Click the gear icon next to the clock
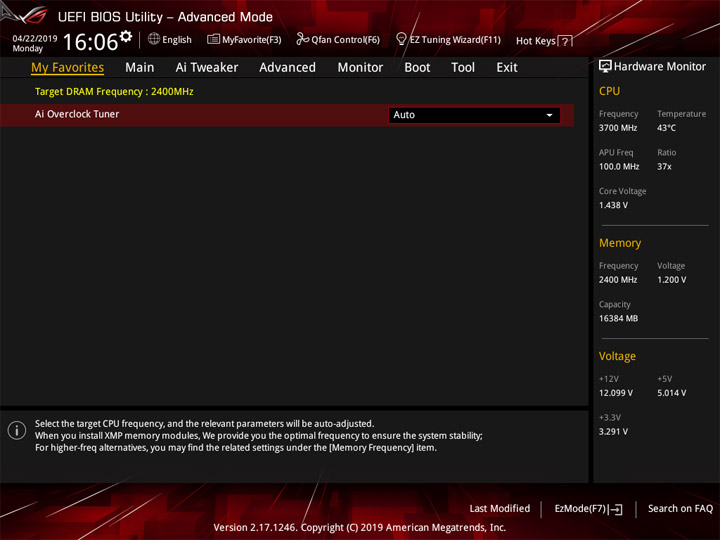 (x=126, y=36)
